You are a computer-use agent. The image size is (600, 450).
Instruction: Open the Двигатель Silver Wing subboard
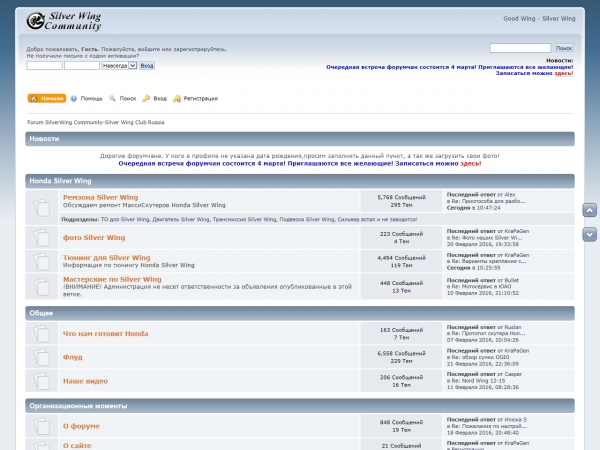(x=181, y=220)
